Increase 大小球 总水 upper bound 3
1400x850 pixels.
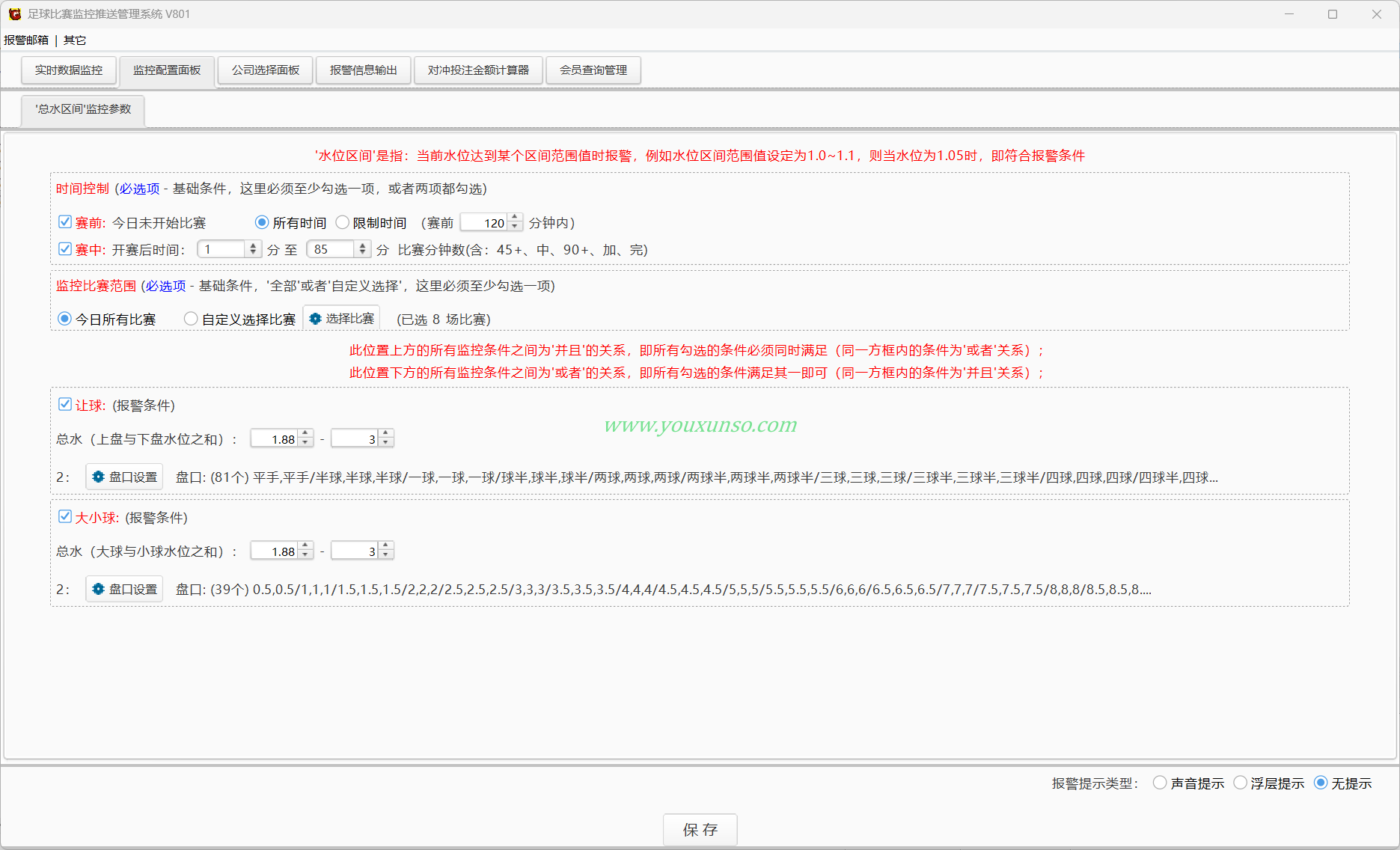[385, 546]
